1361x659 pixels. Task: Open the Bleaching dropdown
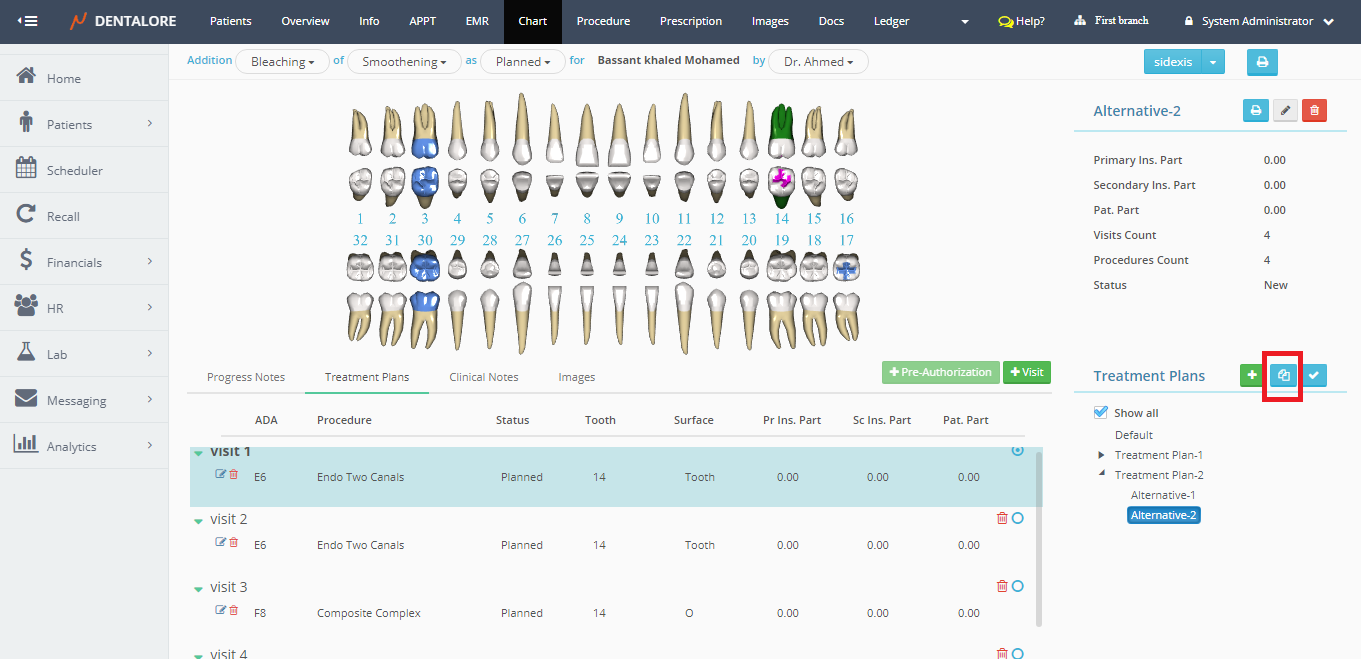tap(282, 62)
